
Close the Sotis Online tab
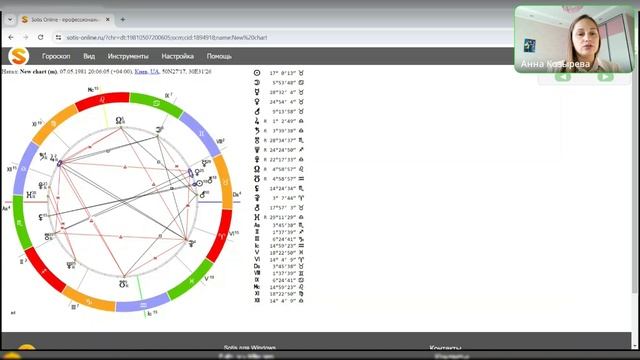click(108, 19)
